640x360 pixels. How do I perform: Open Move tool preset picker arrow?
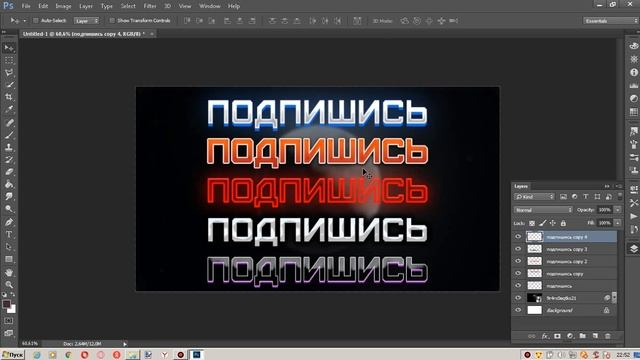tap(24, 20)
